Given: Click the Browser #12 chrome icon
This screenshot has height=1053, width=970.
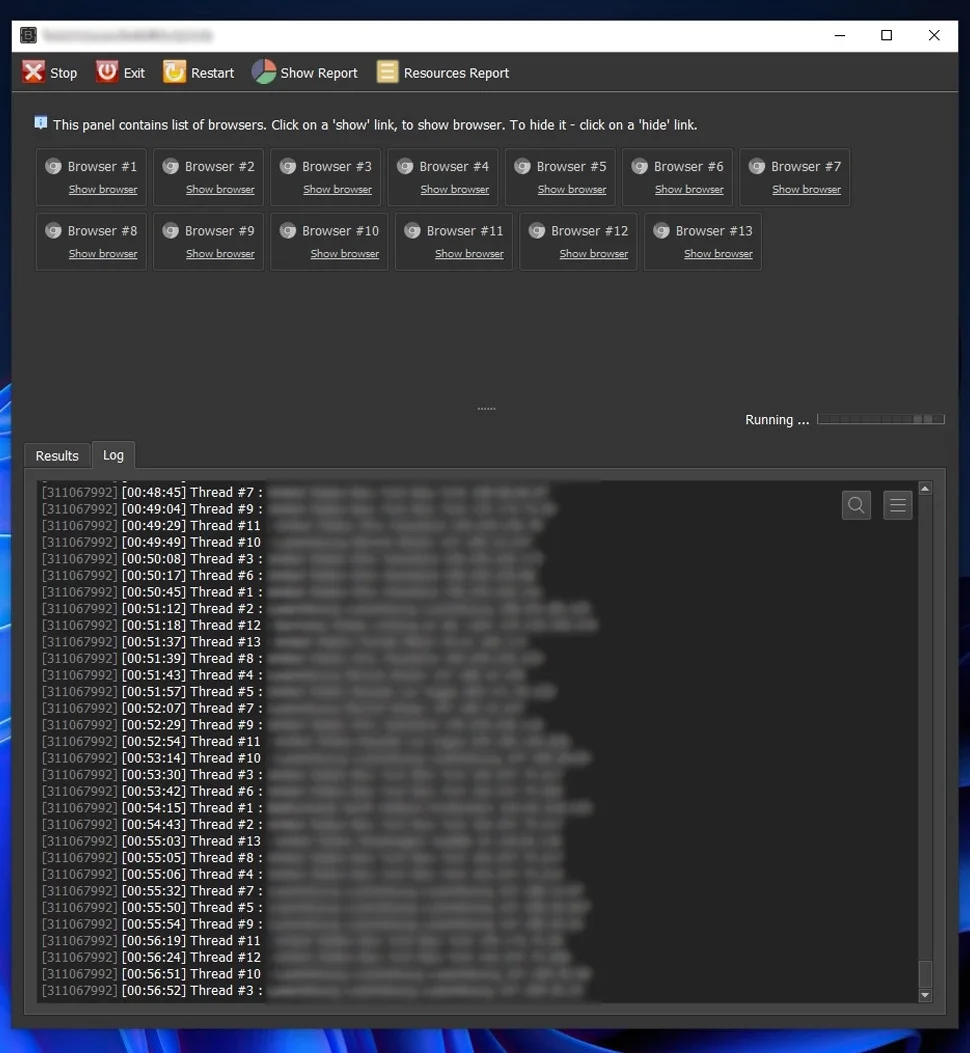Looking at the screenshot, I should (x=537, y=231).
